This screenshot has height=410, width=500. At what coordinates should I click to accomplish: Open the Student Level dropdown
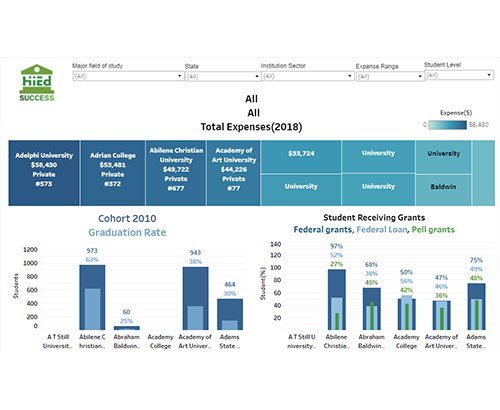click(x=459, y=75)
